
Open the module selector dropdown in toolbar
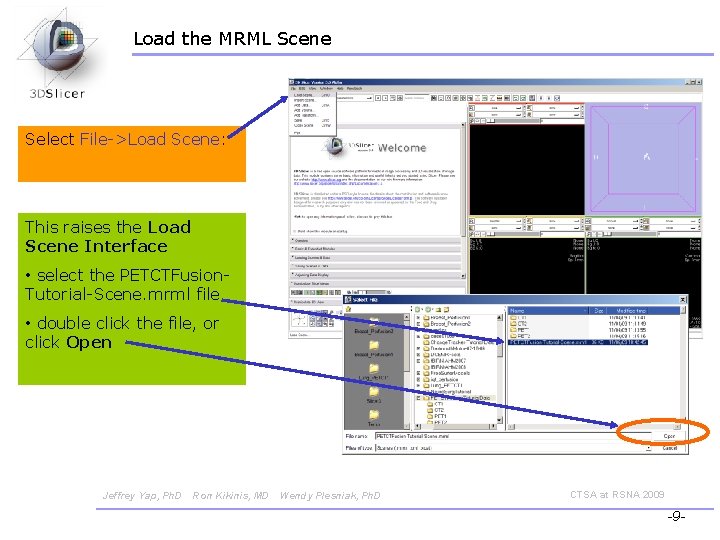pyautogui.click(x=355, y=98)
